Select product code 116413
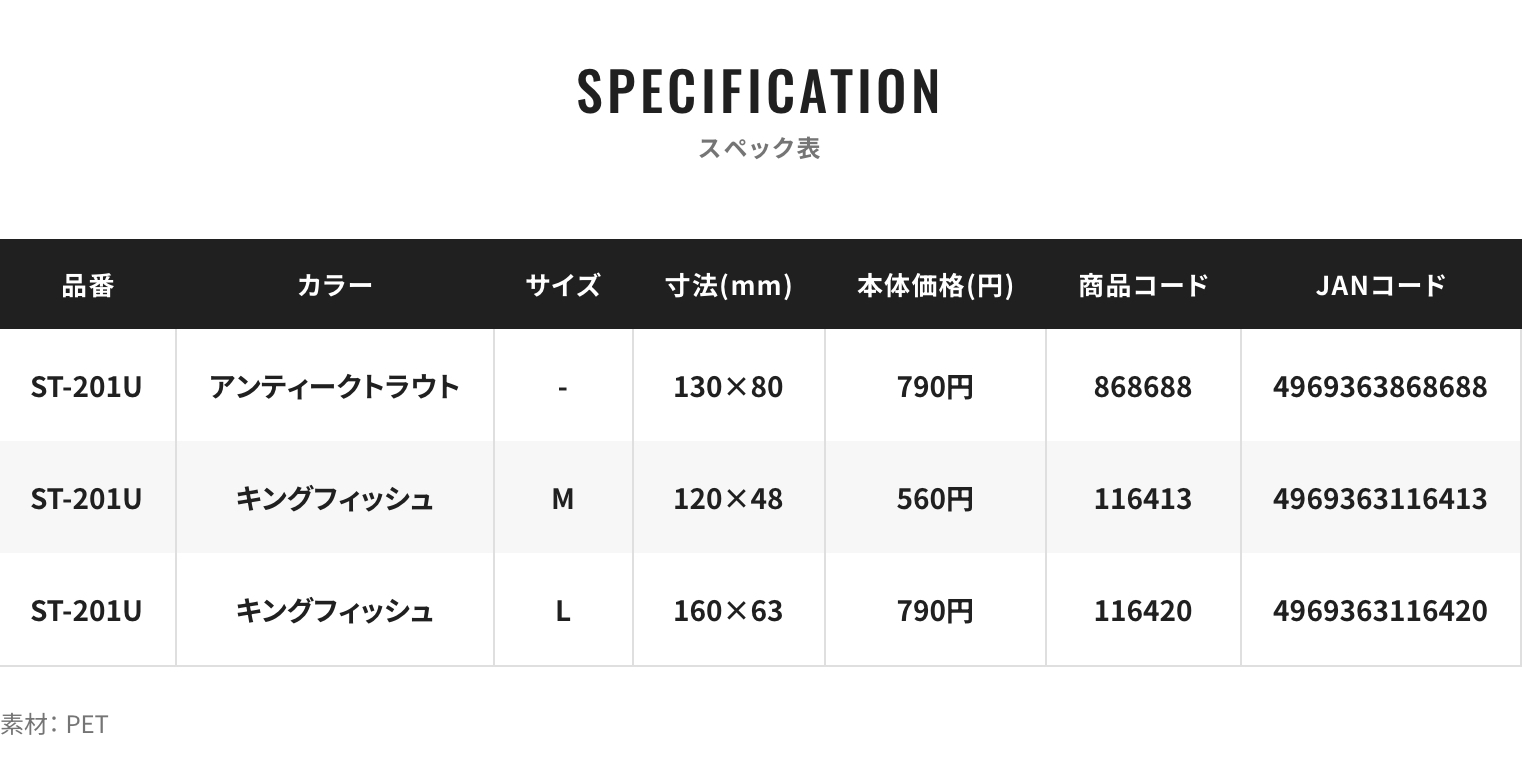The height and width of the screenshot is (773, 1522). (x=1143, y=498)
